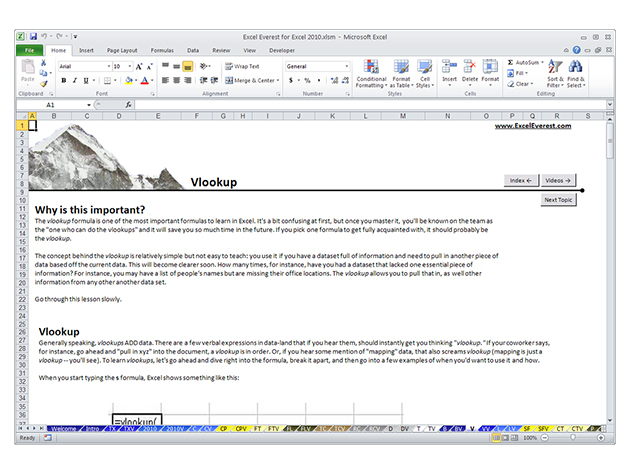Screen dimensions: 630x473
Task: Click the Fill Color yellow swatch
Action: pyautogui.click(x=129, y=80)
